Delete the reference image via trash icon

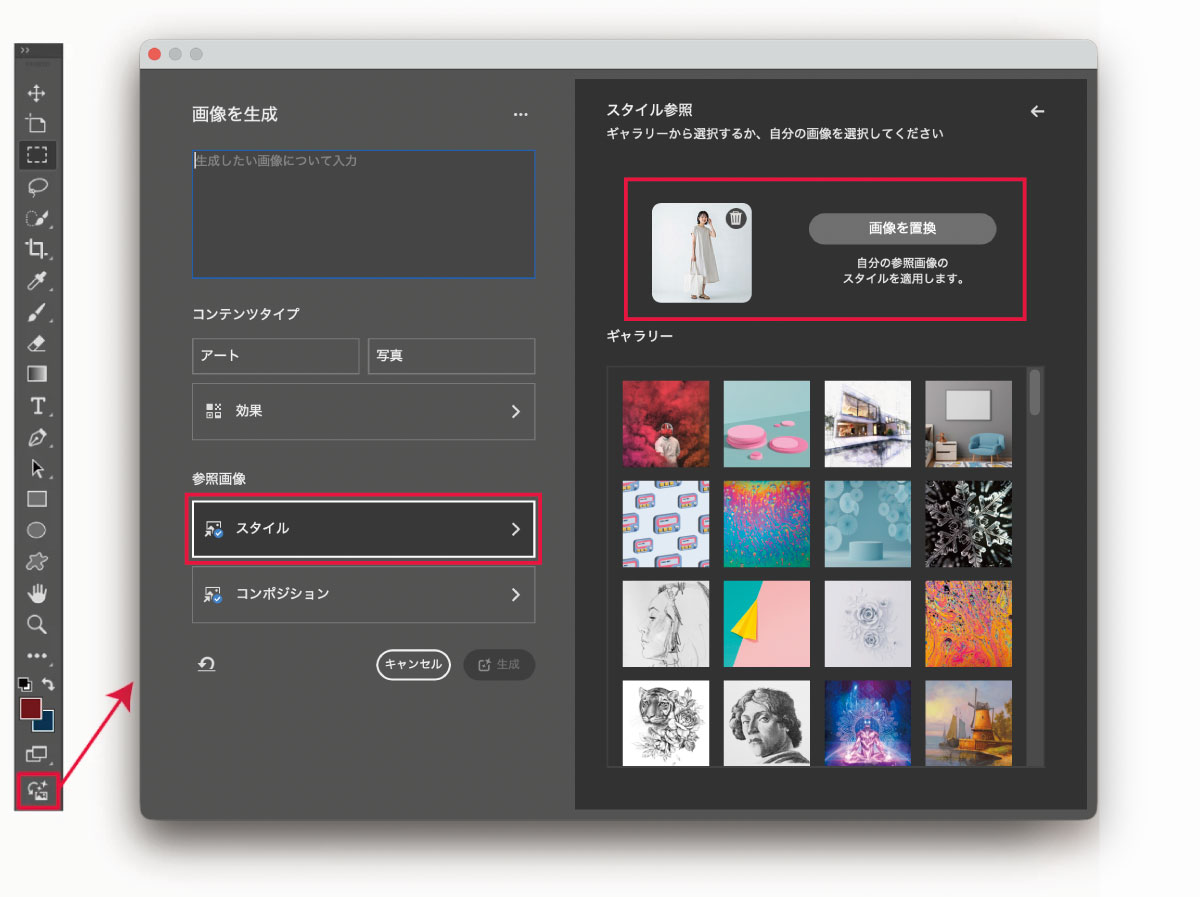tap(735, 218)
